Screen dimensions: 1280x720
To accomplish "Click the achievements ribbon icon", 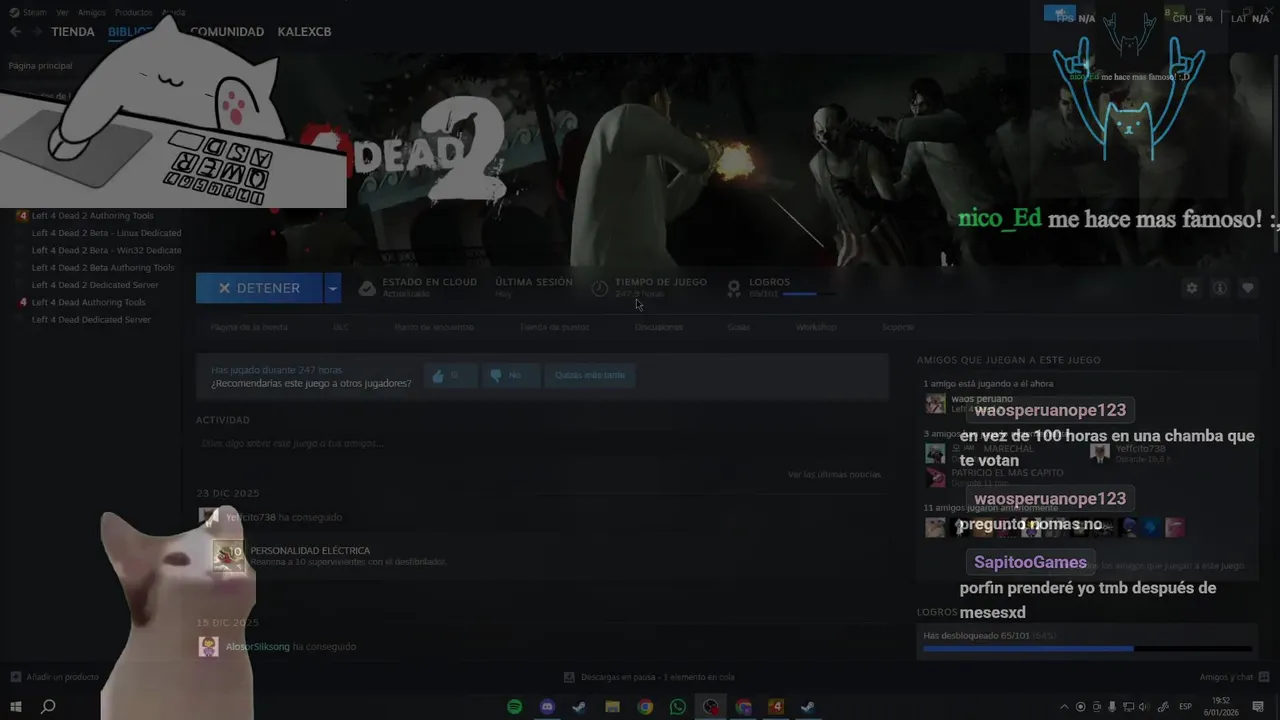I will point(733,288).
